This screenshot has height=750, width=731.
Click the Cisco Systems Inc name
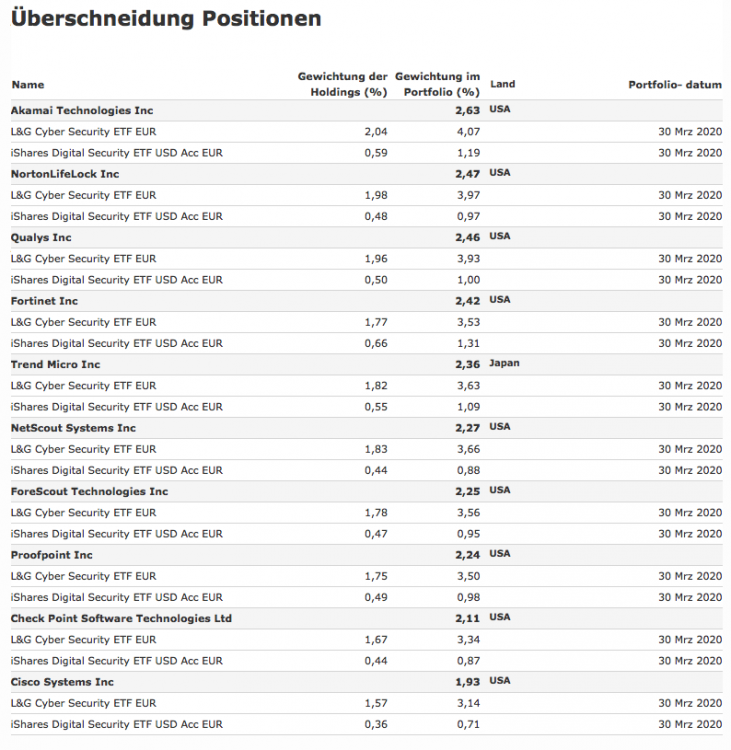[60, 682]
